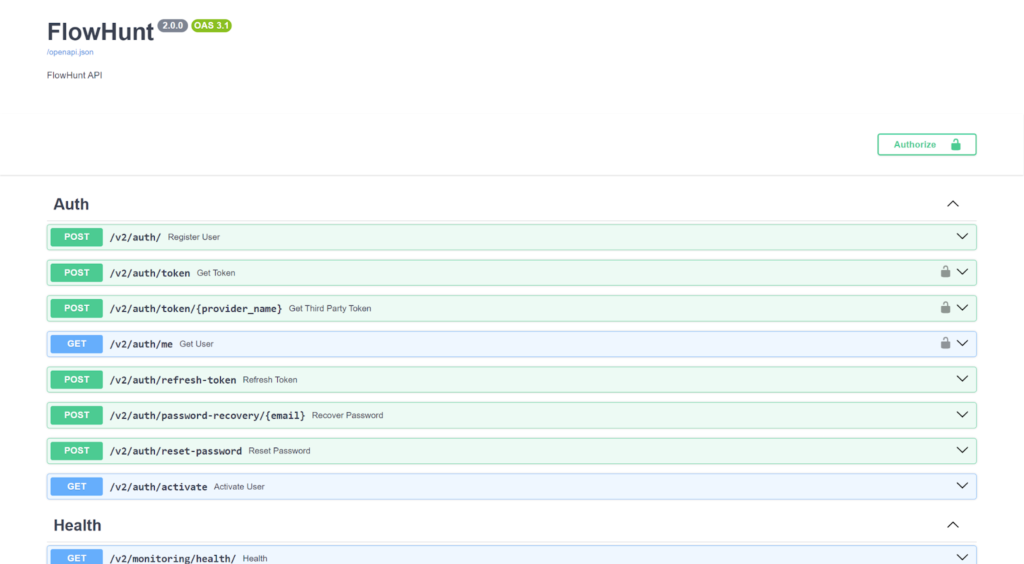
Task: Click the Get Third Party Token summary
Action: (330, 308)
